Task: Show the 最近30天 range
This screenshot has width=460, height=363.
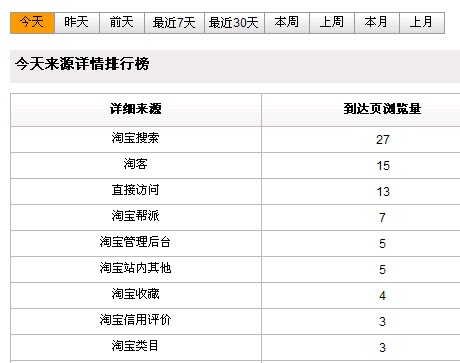Action: (x=234, y=23)
